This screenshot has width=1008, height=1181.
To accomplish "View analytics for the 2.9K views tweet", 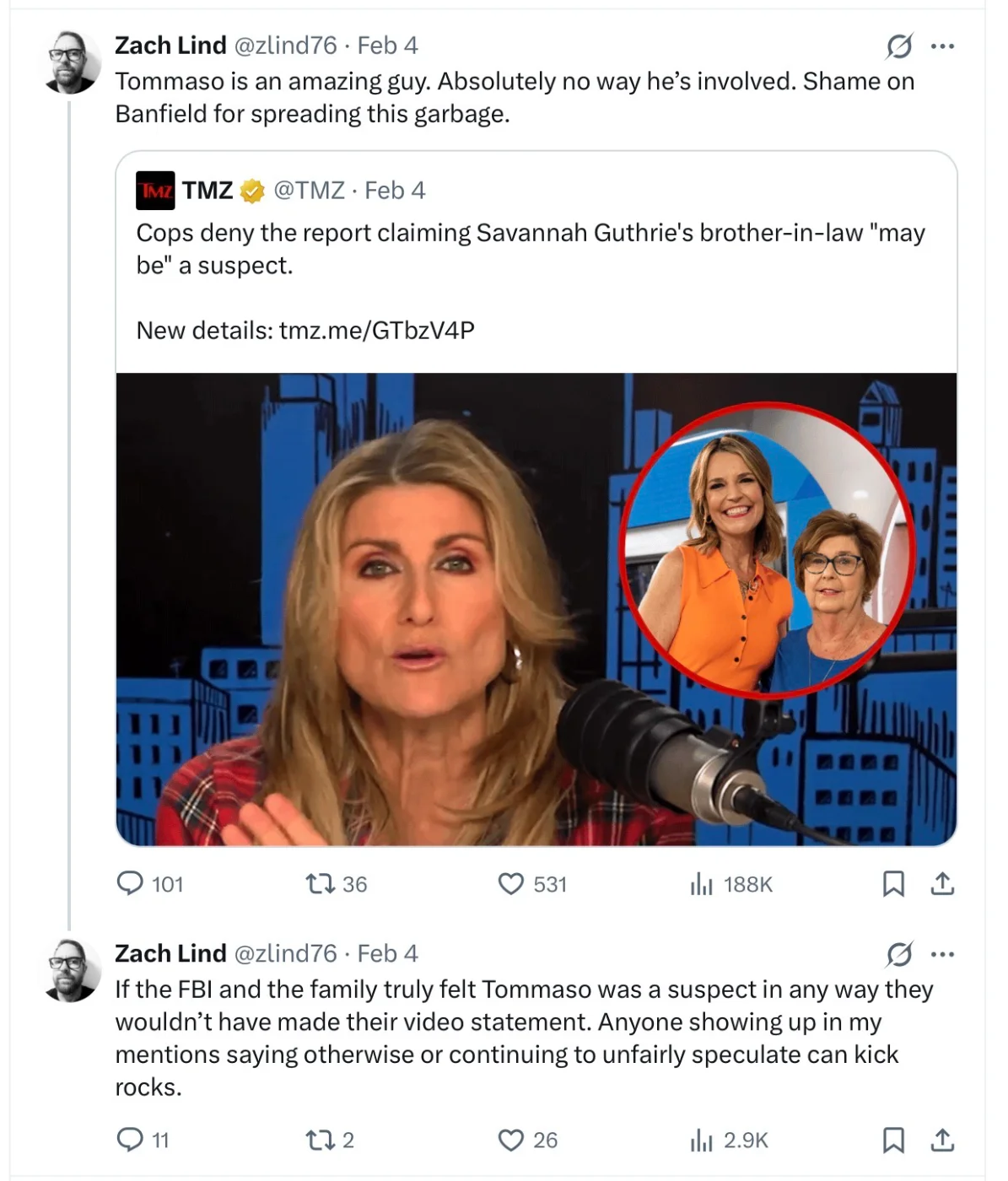I will tap(702, 1140).
